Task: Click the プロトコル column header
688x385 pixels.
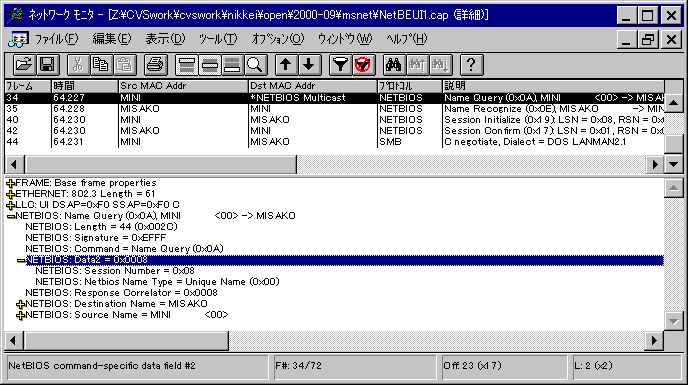Action: click(410, 86)
